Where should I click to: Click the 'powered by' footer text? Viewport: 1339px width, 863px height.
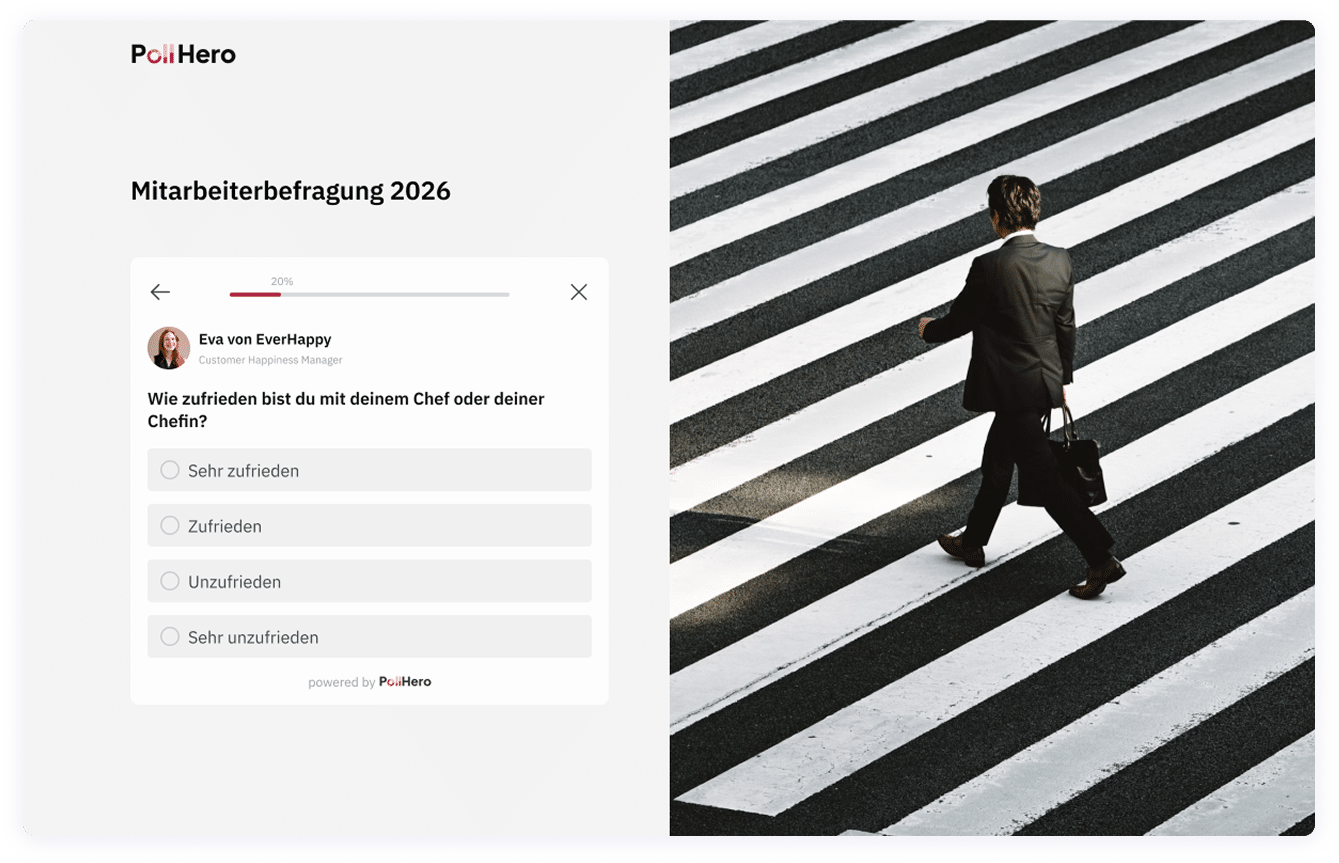(x=341, y=683)
